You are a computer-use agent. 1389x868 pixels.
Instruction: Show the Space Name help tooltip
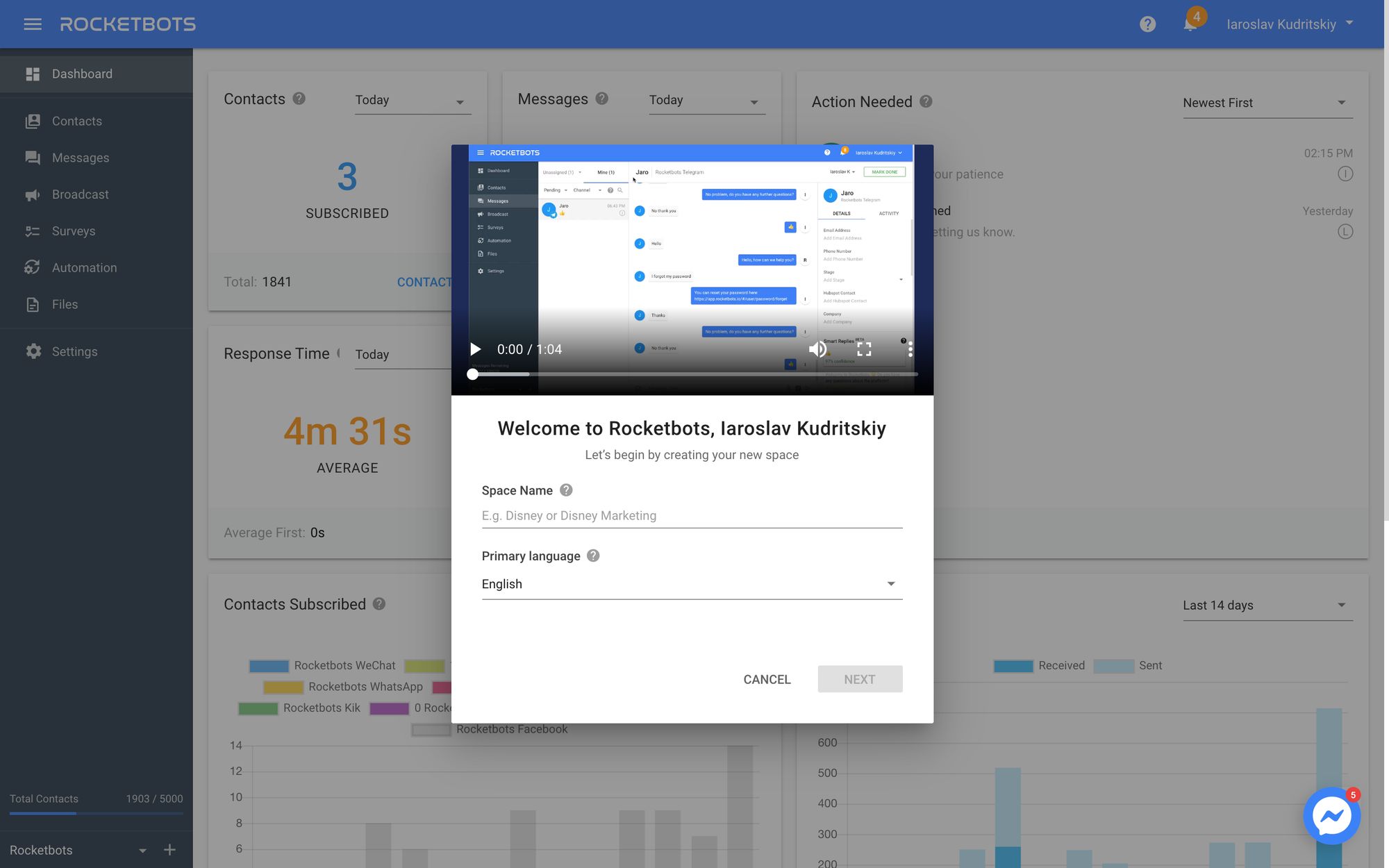(566, 490)
